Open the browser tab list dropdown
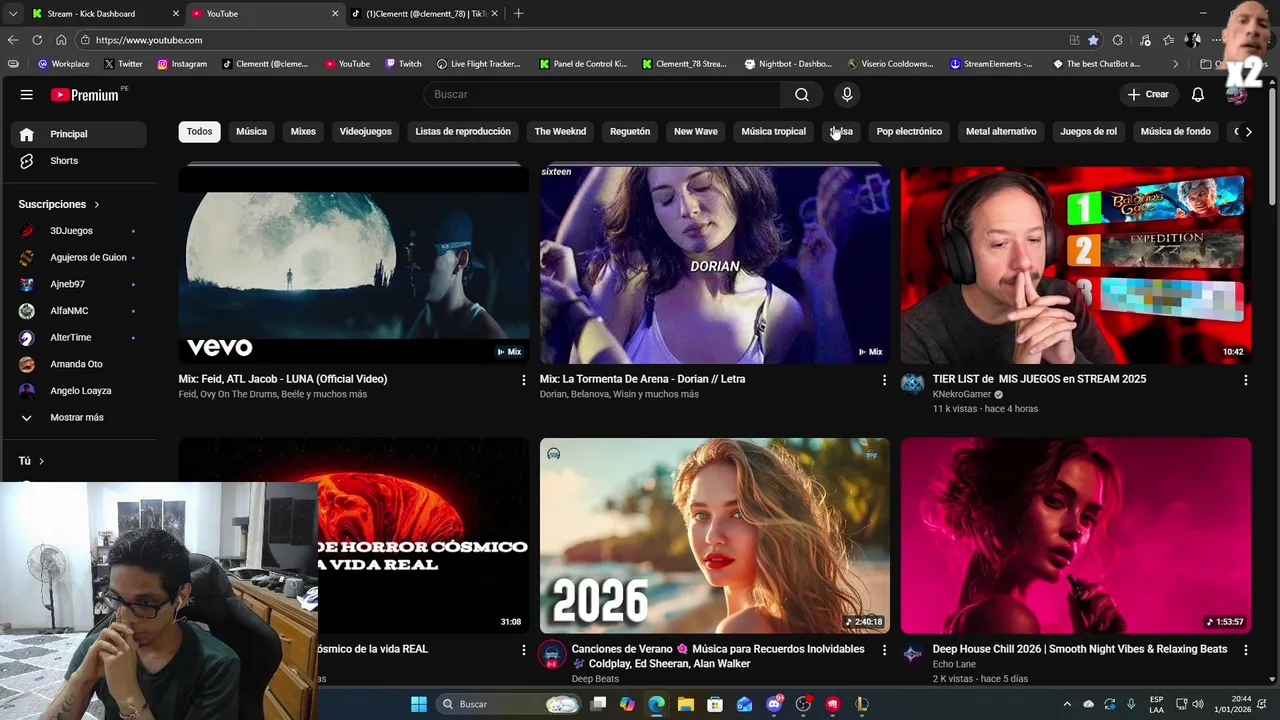 pyautogui.click(x=13, y=14)
